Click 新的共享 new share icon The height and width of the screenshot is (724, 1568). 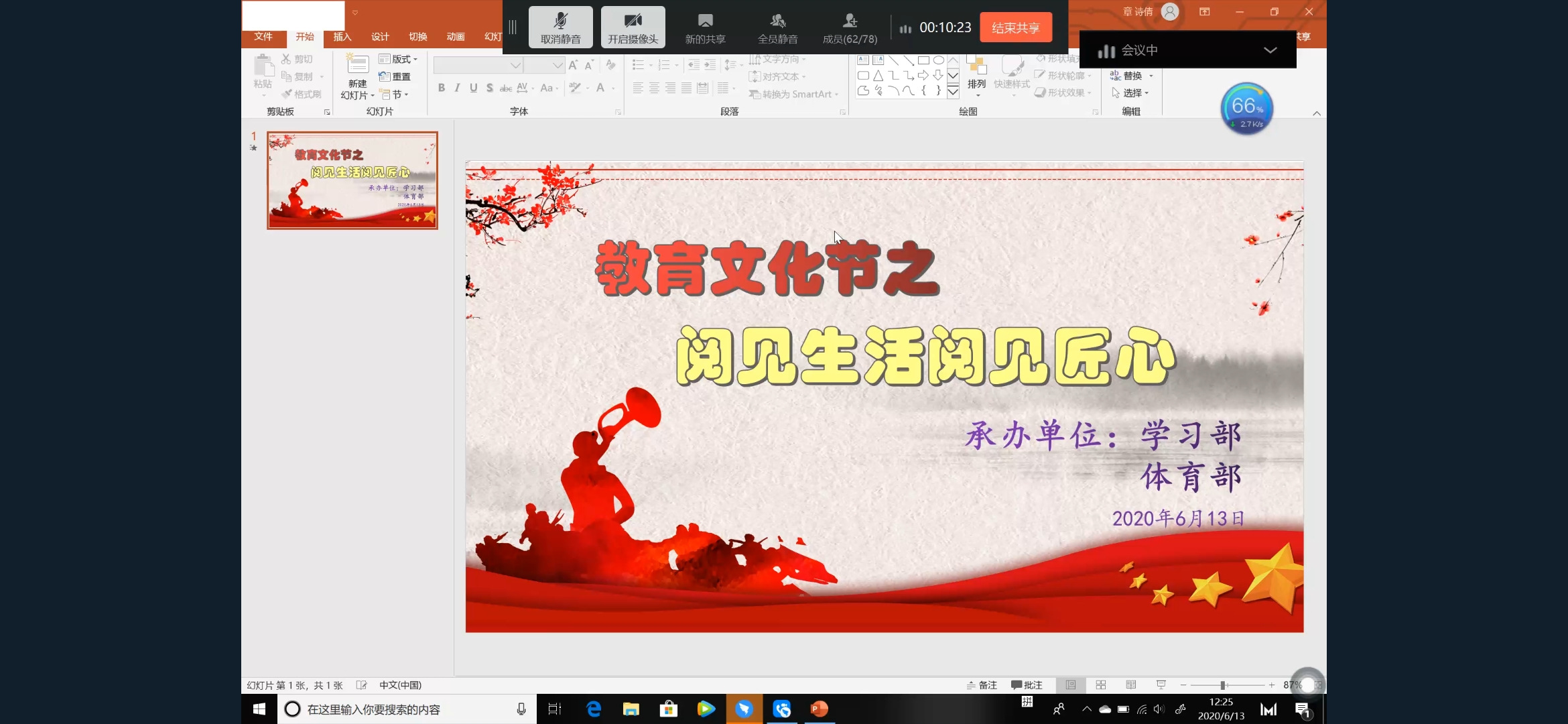705,27
